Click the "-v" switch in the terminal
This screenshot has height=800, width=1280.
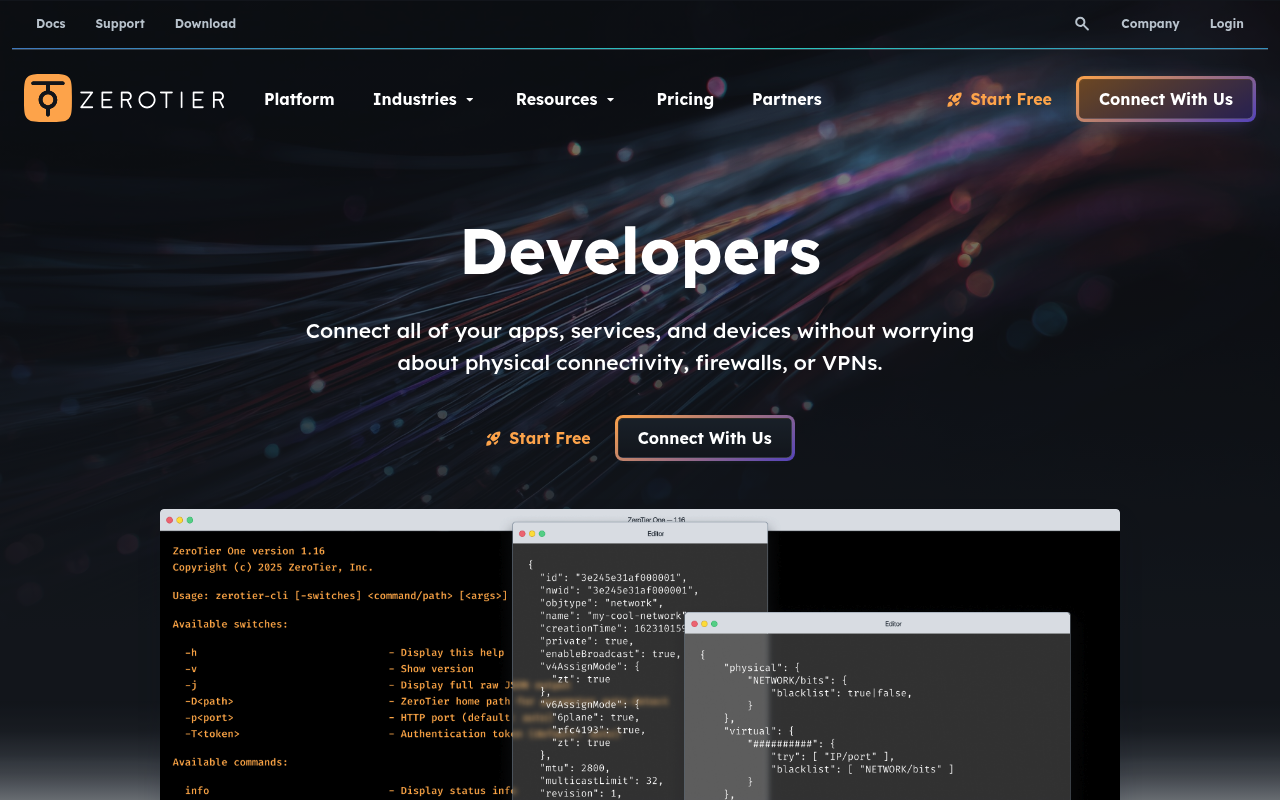191,669
